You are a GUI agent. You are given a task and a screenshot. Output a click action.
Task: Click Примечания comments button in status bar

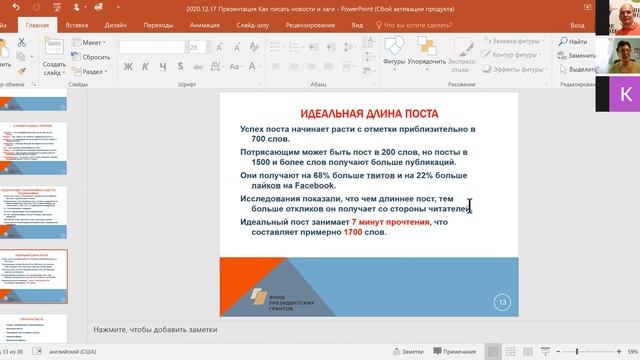click(x=455, y=351)
